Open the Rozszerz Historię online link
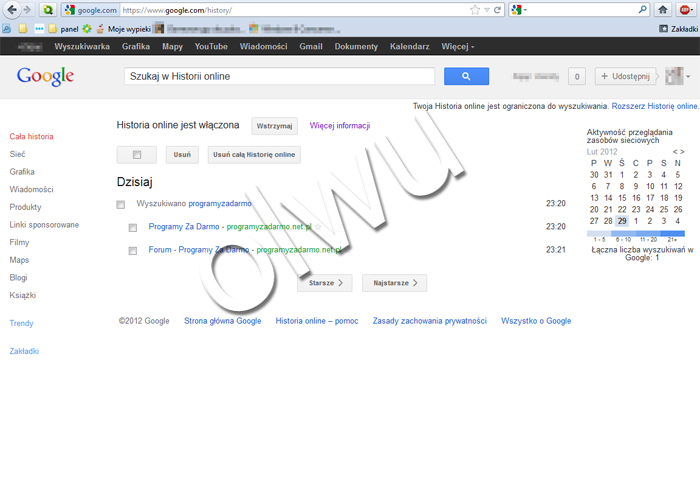The image size is (700, 486). point(655,106)
